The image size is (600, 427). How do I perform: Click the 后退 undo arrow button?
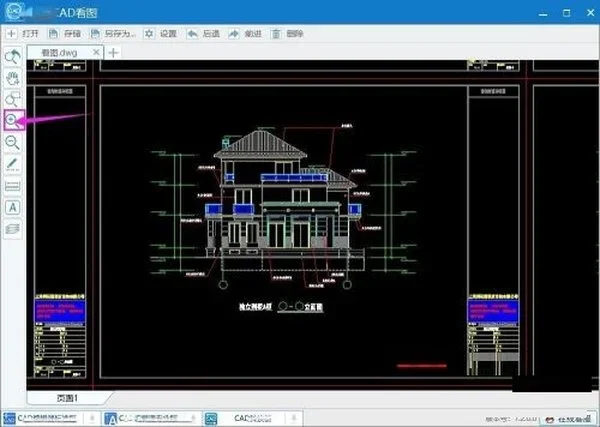203,34
